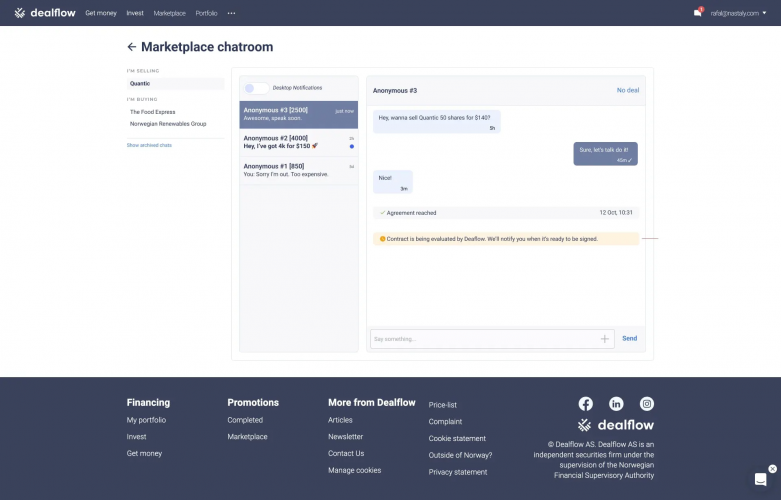Image resolution: width=781 pixels, height=500 pixels.
Task: Select Norwegian Renewables Group chat list
Action: coord(168,124)
